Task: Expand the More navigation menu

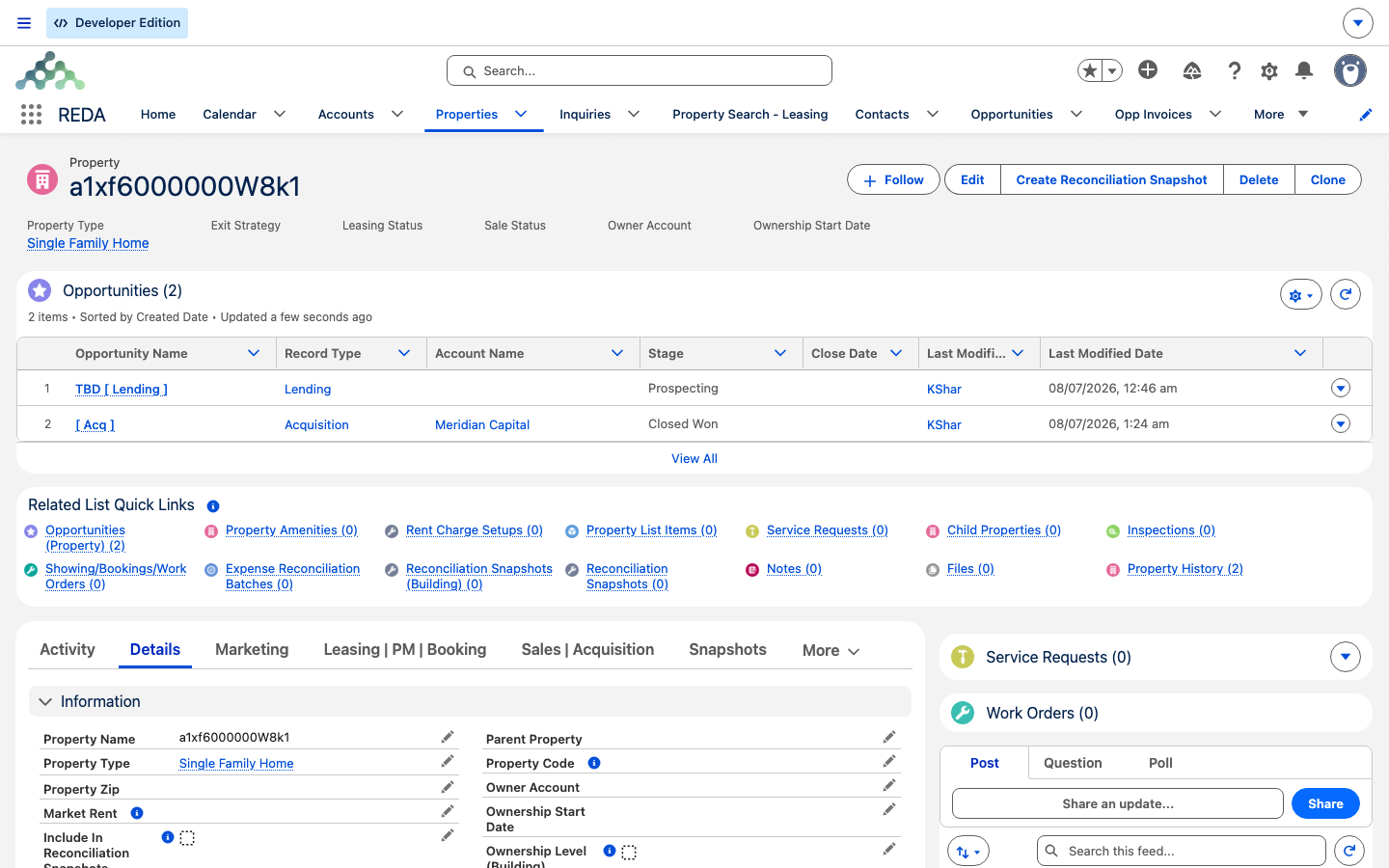Action: [1281, 114]
